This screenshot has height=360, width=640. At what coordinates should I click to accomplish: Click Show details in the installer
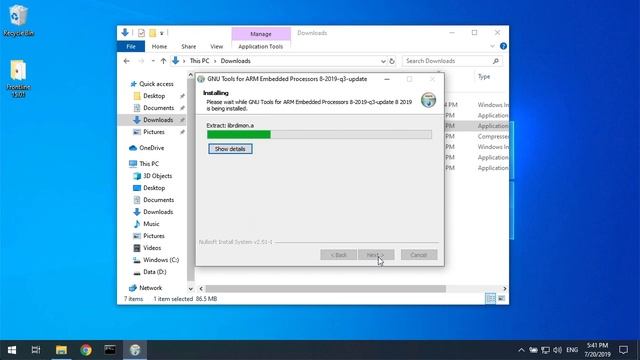coord(230,149)
